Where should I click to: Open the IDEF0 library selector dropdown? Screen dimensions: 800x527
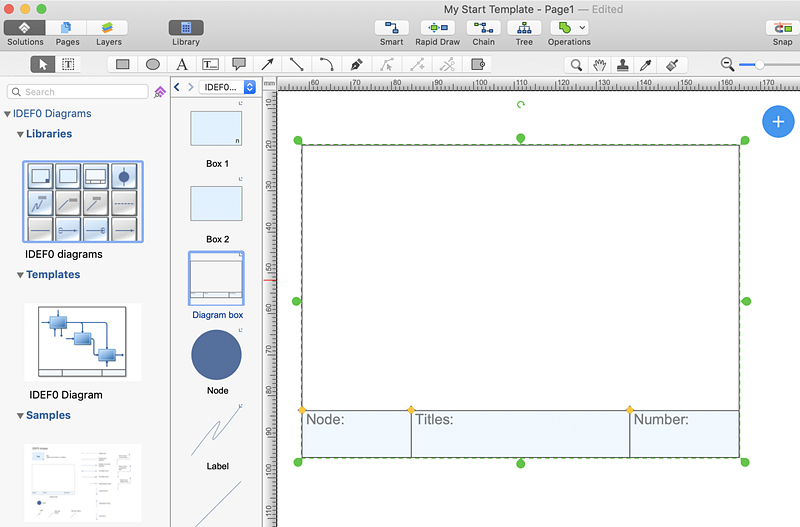click(228, 87)
